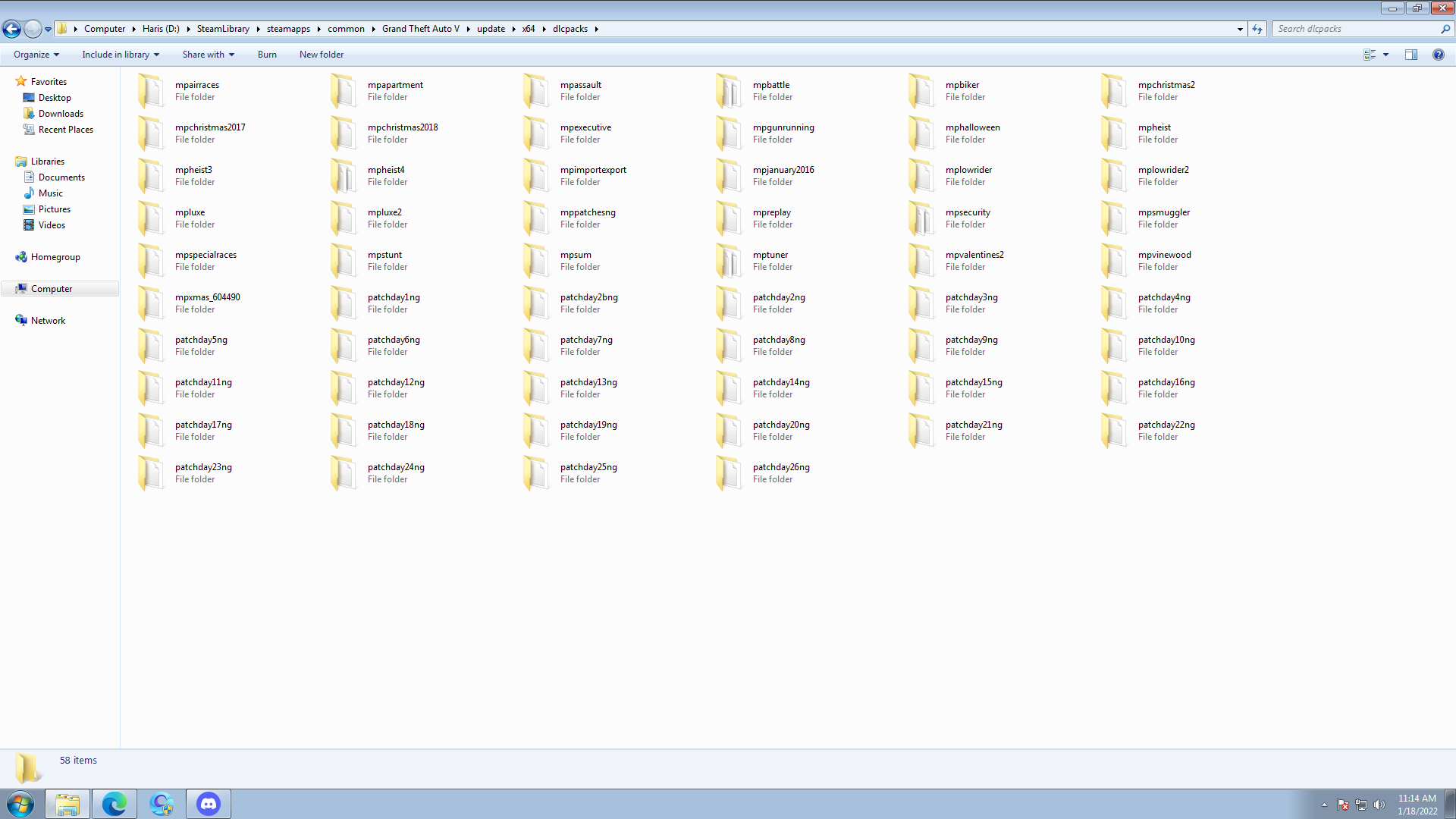Open the Help icon
The image size is (1456, 819).
pos(1438,55)
